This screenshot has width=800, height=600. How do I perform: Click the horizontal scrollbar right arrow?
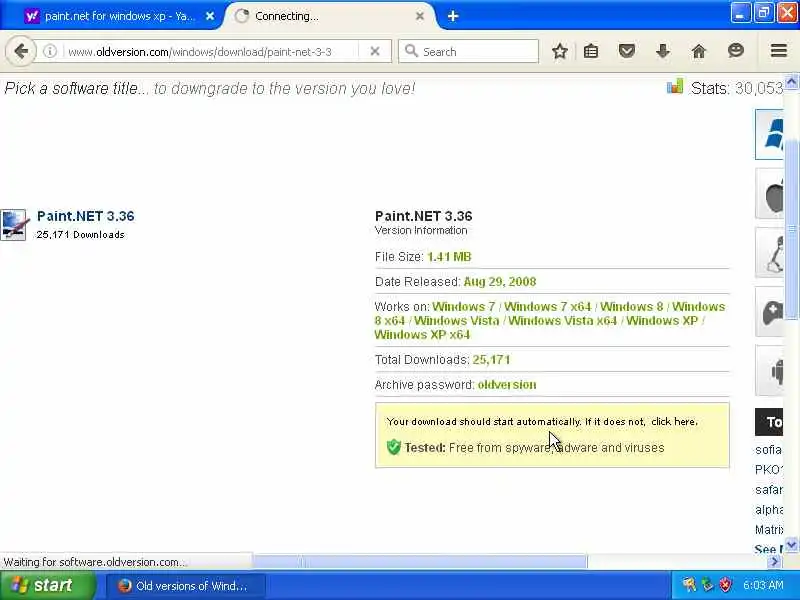774,562
